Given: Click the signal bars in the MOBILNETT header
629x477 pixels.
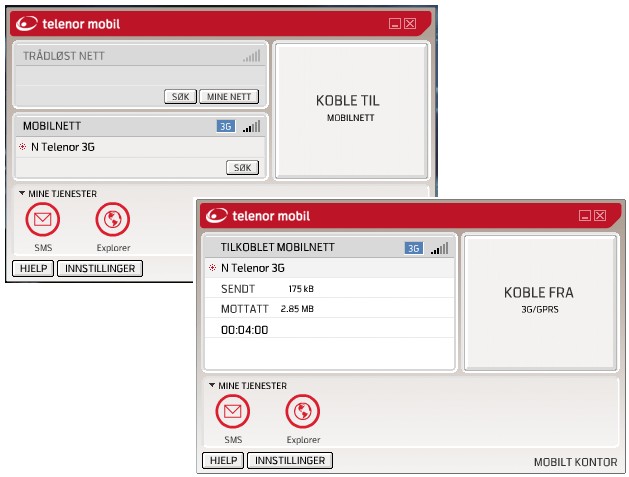Looking at the screenshot, I should point(252,126).
